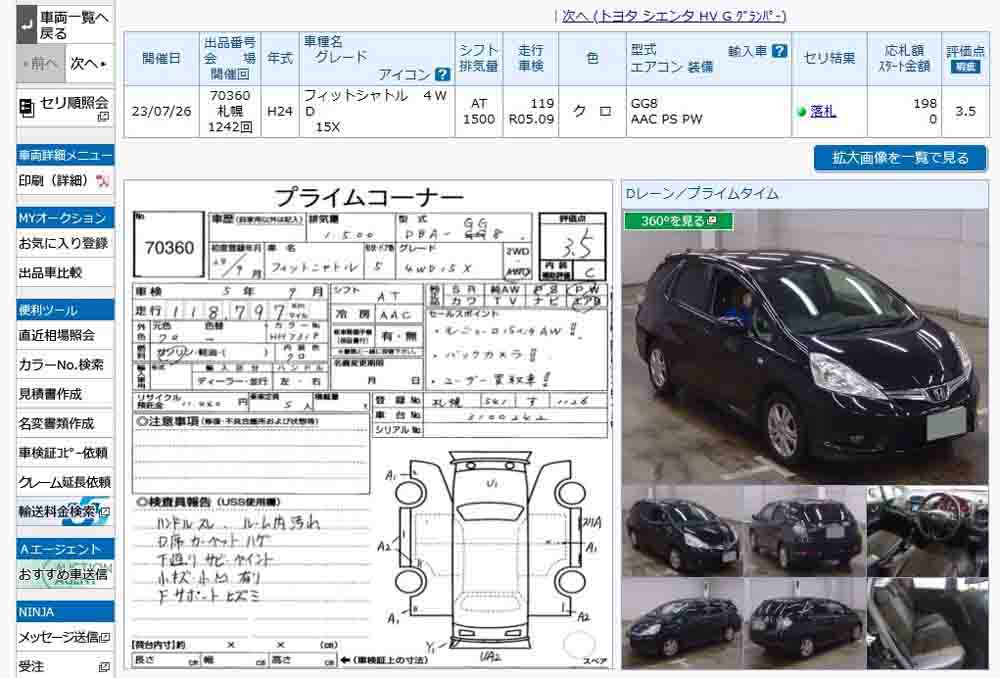Launch the 360°を見る viewer
Viewport: 1000px width, 678px height.
click(x=679, y=221)
